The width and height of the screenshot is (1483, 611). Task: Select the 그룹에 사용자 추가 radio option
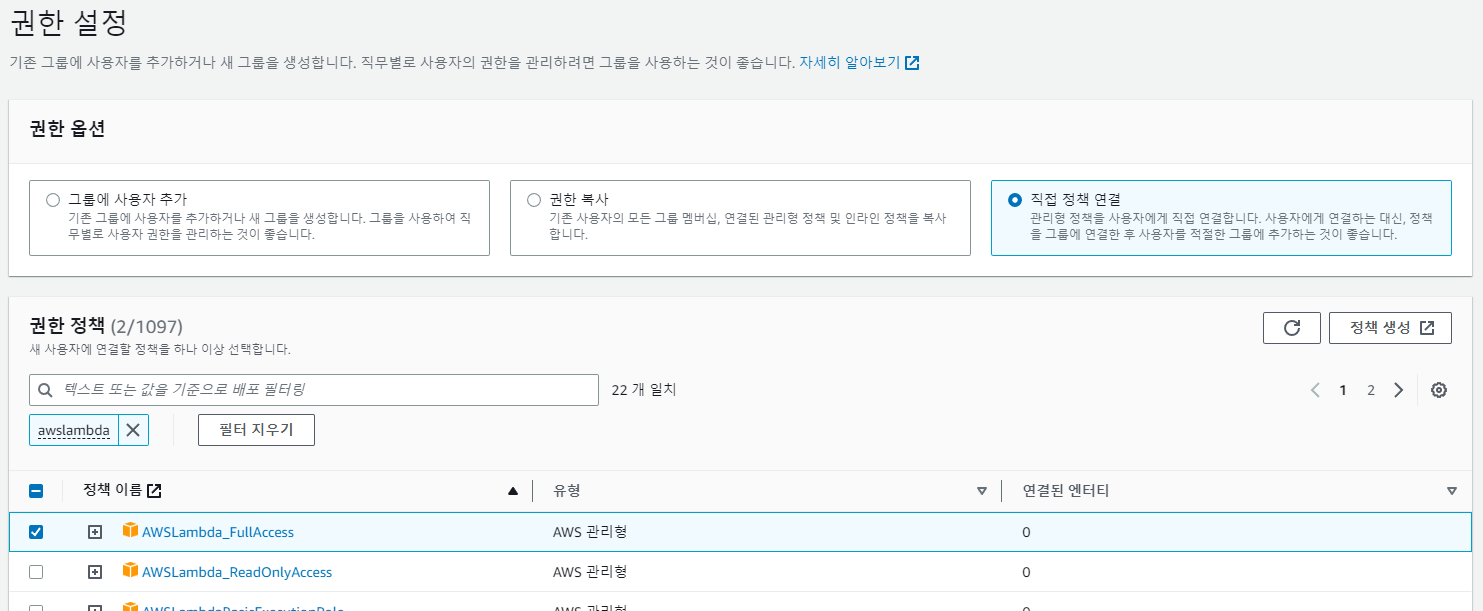[53, 200]
